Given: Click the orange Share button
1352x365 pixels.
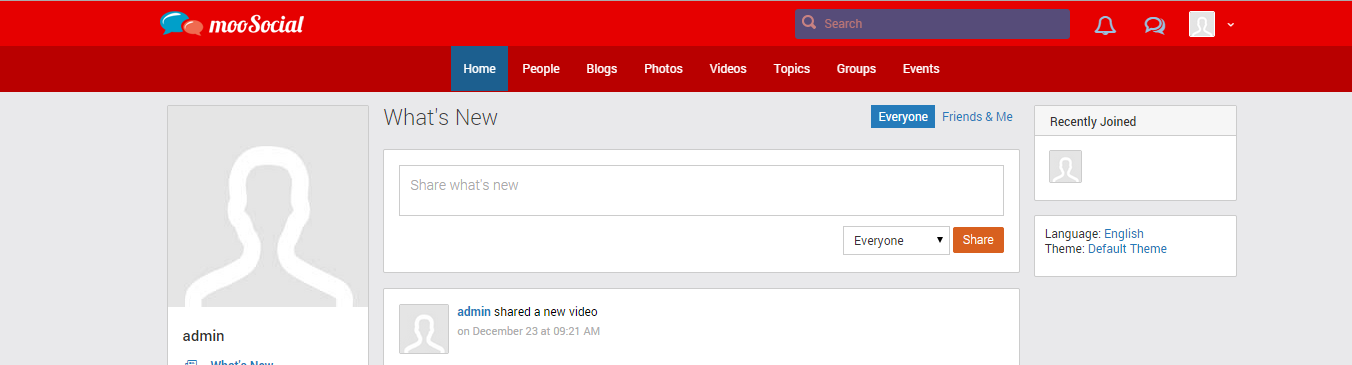Looking at the screenshot, I should 978,240.
